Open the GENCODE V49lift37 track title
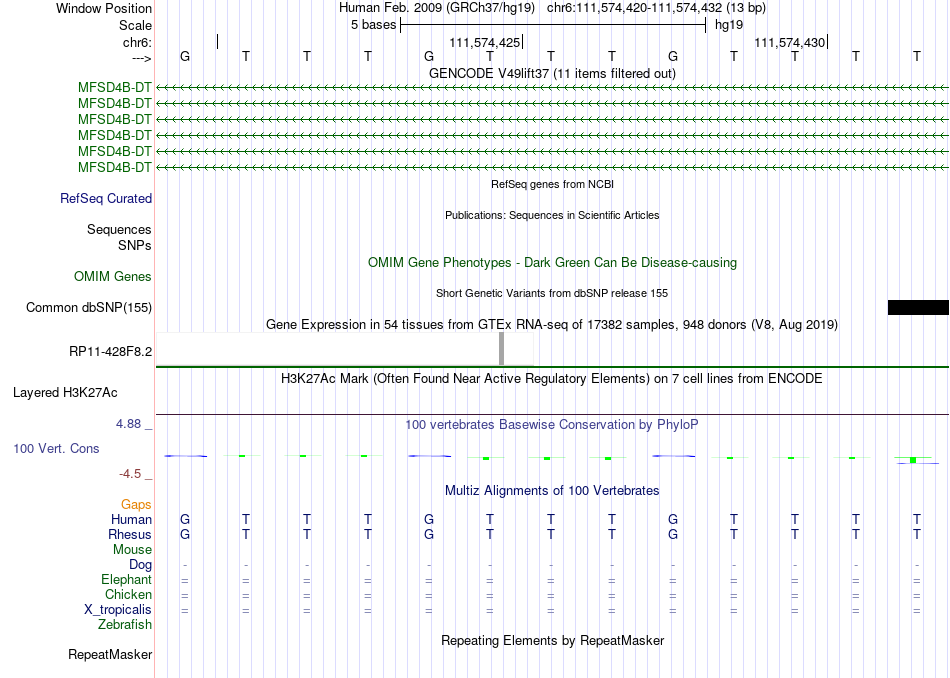950x678 pixels. (552, 73)
